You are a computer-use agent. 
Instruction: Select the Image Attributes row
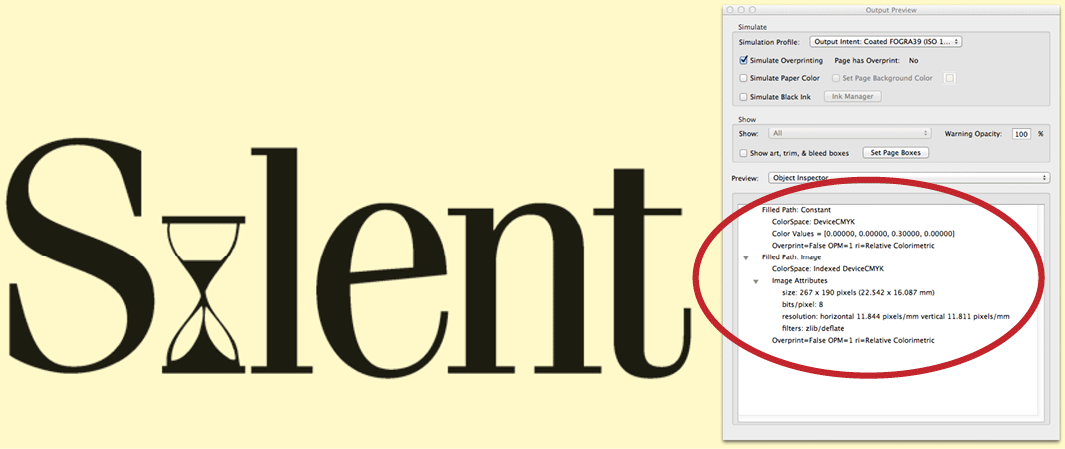coord(799,281)
